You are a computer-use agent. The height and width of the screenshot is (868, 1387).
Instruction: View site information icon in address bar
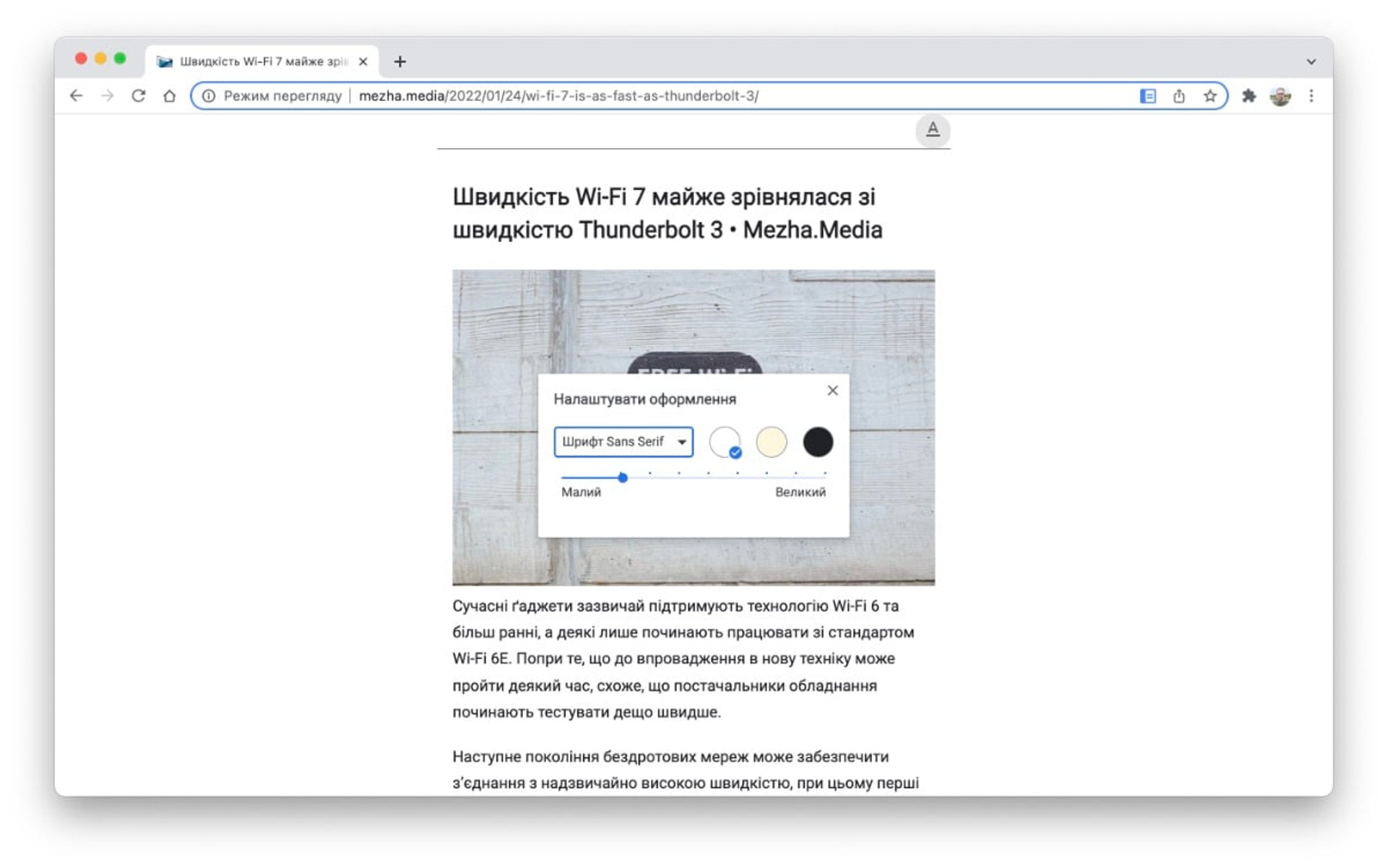click(208, 96)
